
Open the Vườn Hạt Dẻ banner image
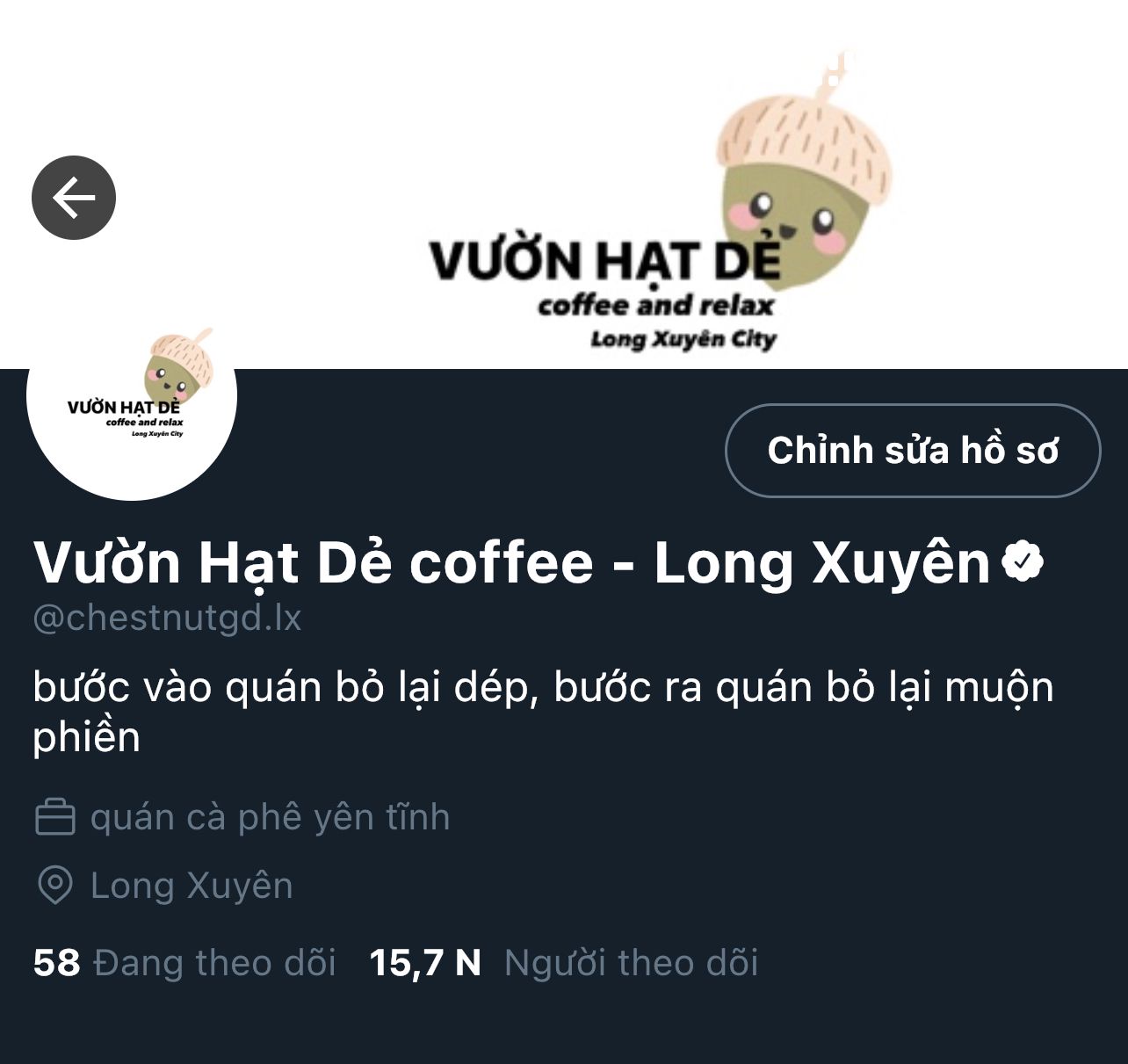564,185
